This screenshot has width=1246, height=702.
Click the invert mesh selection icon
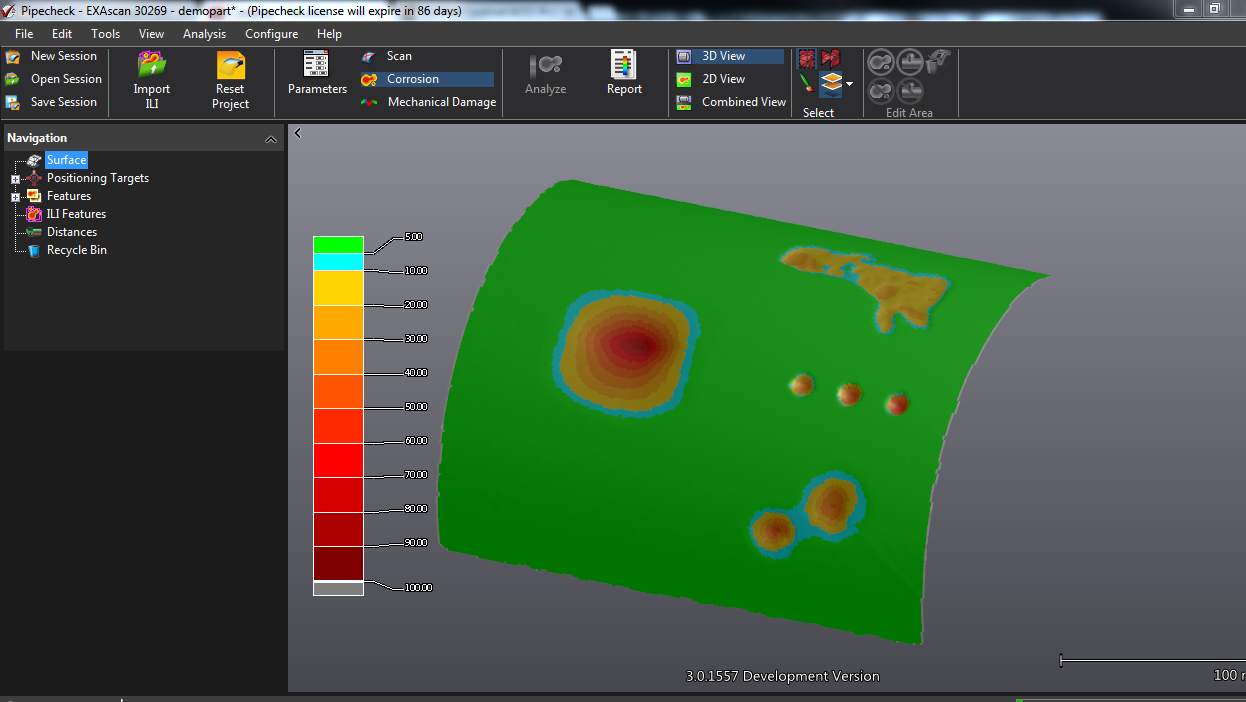(x=830, y=59)
